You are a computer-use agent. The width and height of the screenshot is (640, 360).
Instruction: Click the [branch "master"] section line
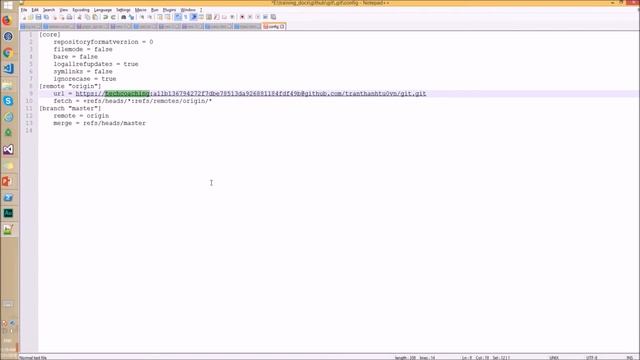[70, 108]
